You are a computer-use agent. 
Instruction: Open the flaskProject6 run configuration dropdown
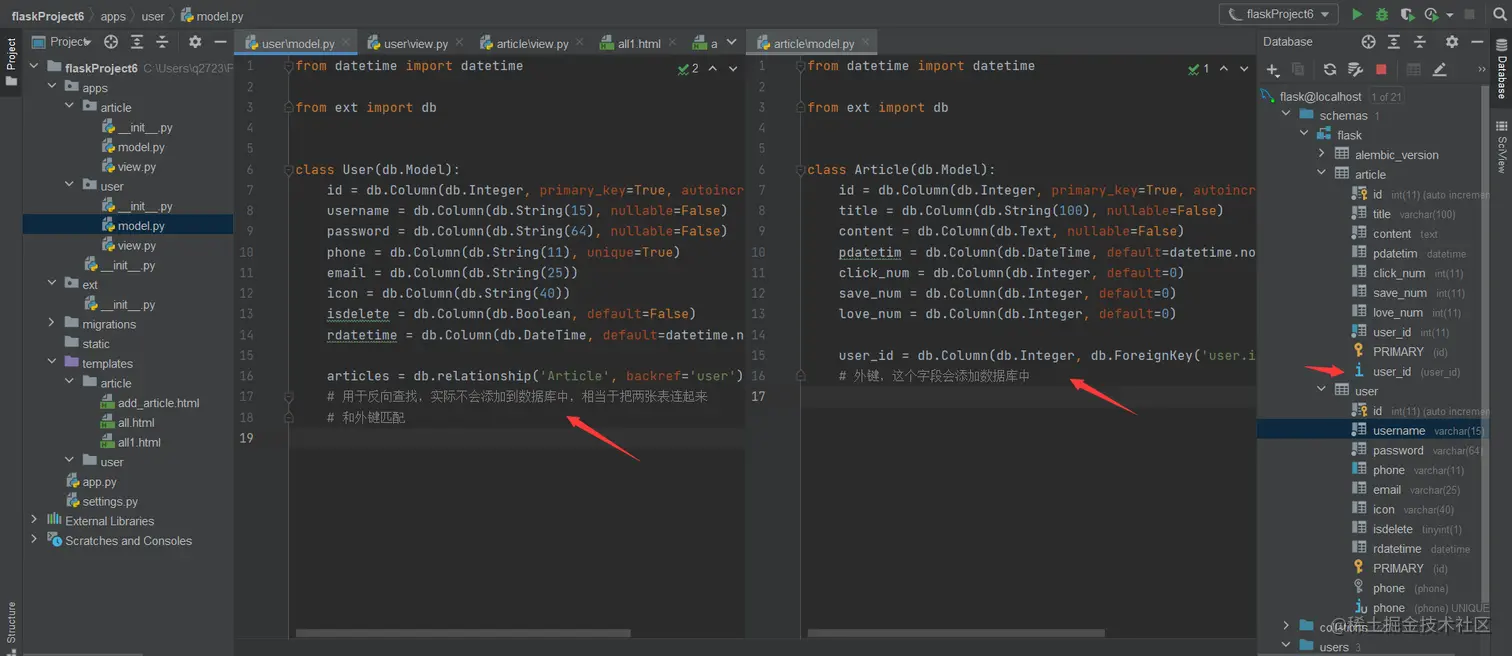pyautogui.click(x=1279, y=14)
